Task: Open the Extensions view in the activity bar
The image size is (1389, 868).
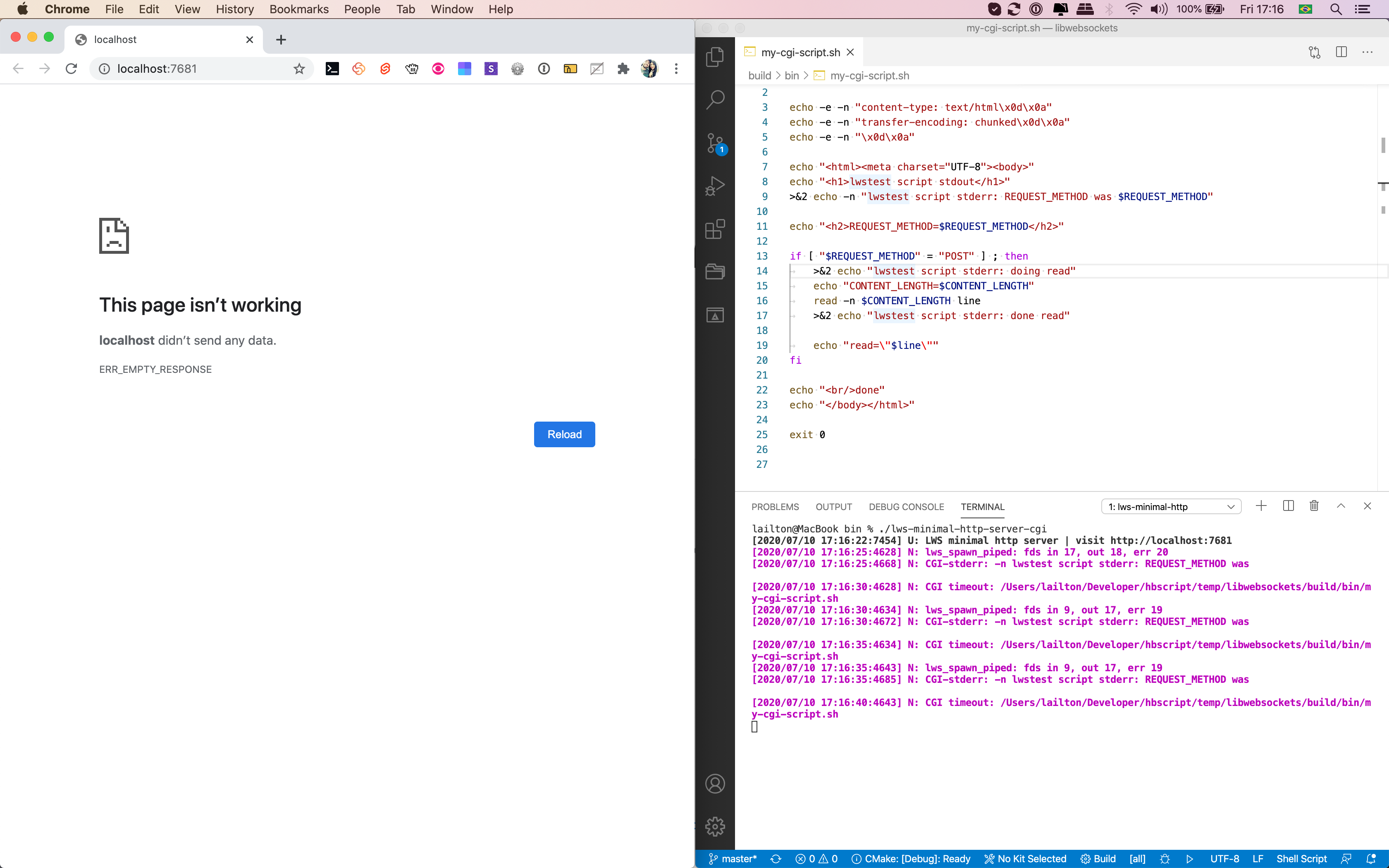Action: (x=715, y=229)
